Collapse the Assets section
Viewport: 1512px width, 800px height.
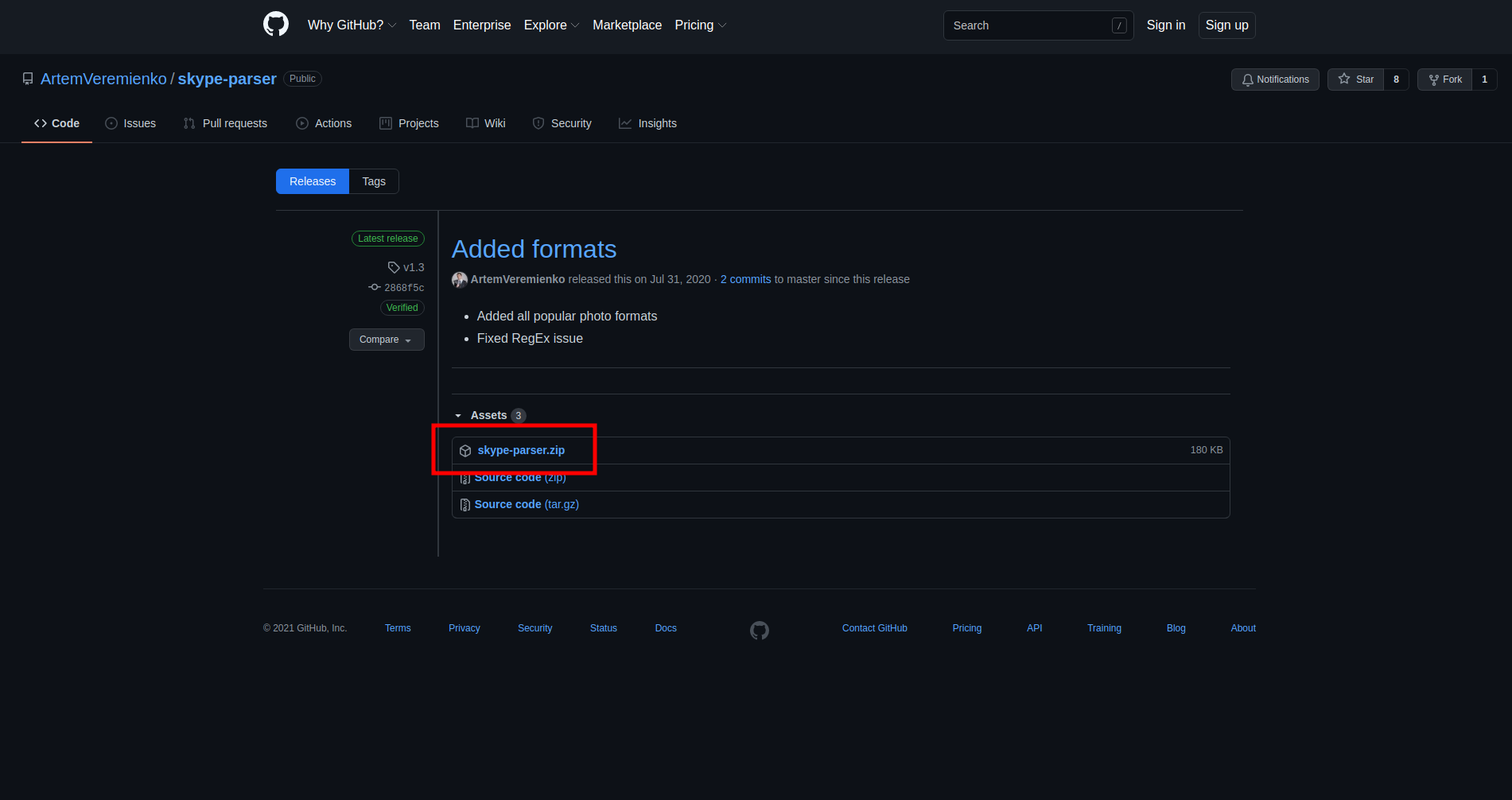[489, 415]
